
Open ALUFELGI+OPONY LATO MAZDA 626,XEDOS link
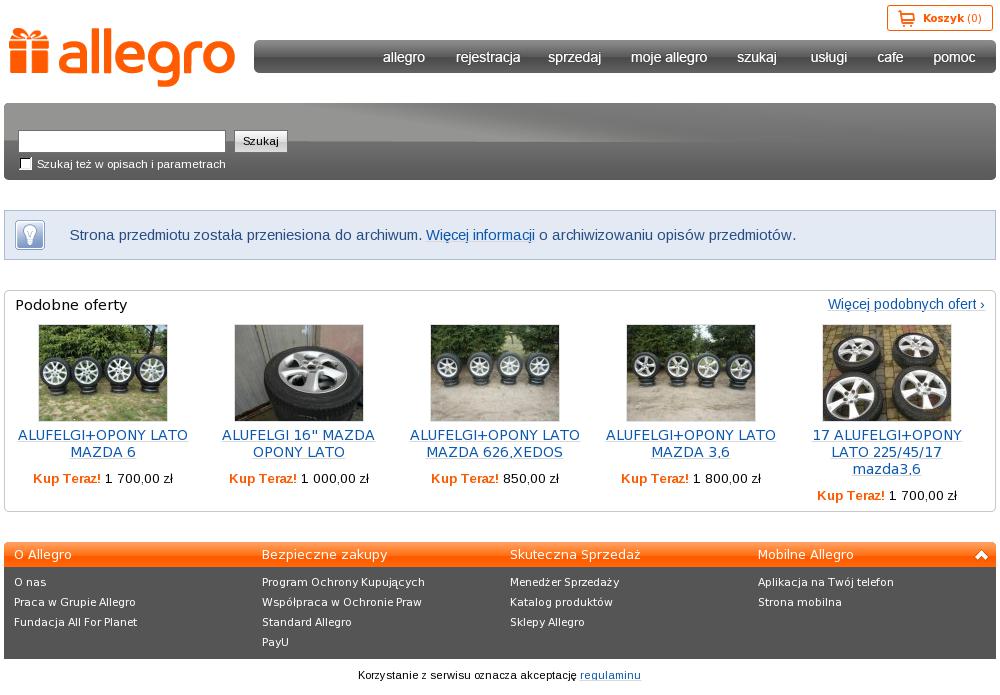tap(495, 444)
